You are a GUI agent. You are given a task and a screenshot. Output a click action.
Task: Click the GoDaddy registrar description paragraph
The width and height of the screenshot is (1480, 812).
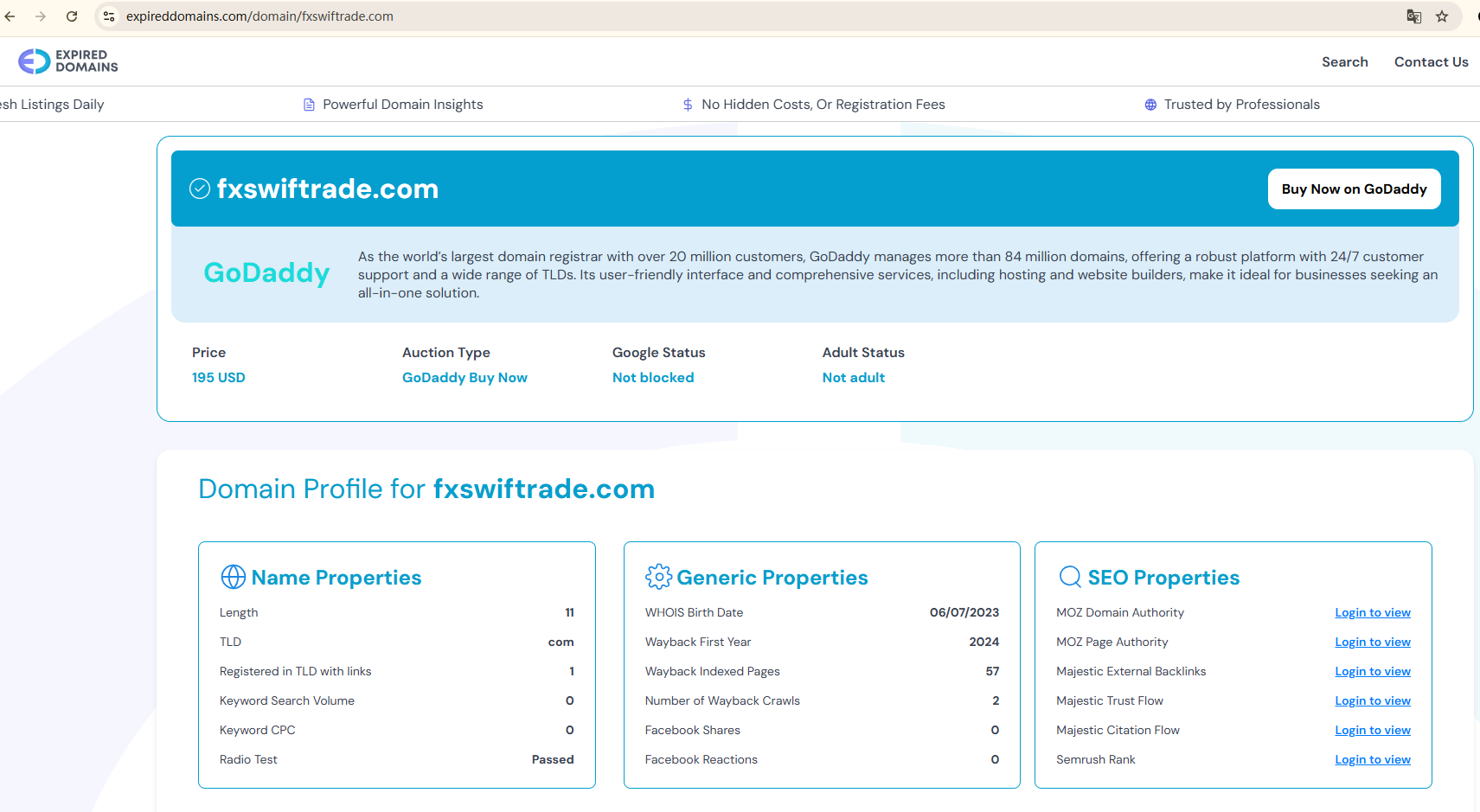898,275
